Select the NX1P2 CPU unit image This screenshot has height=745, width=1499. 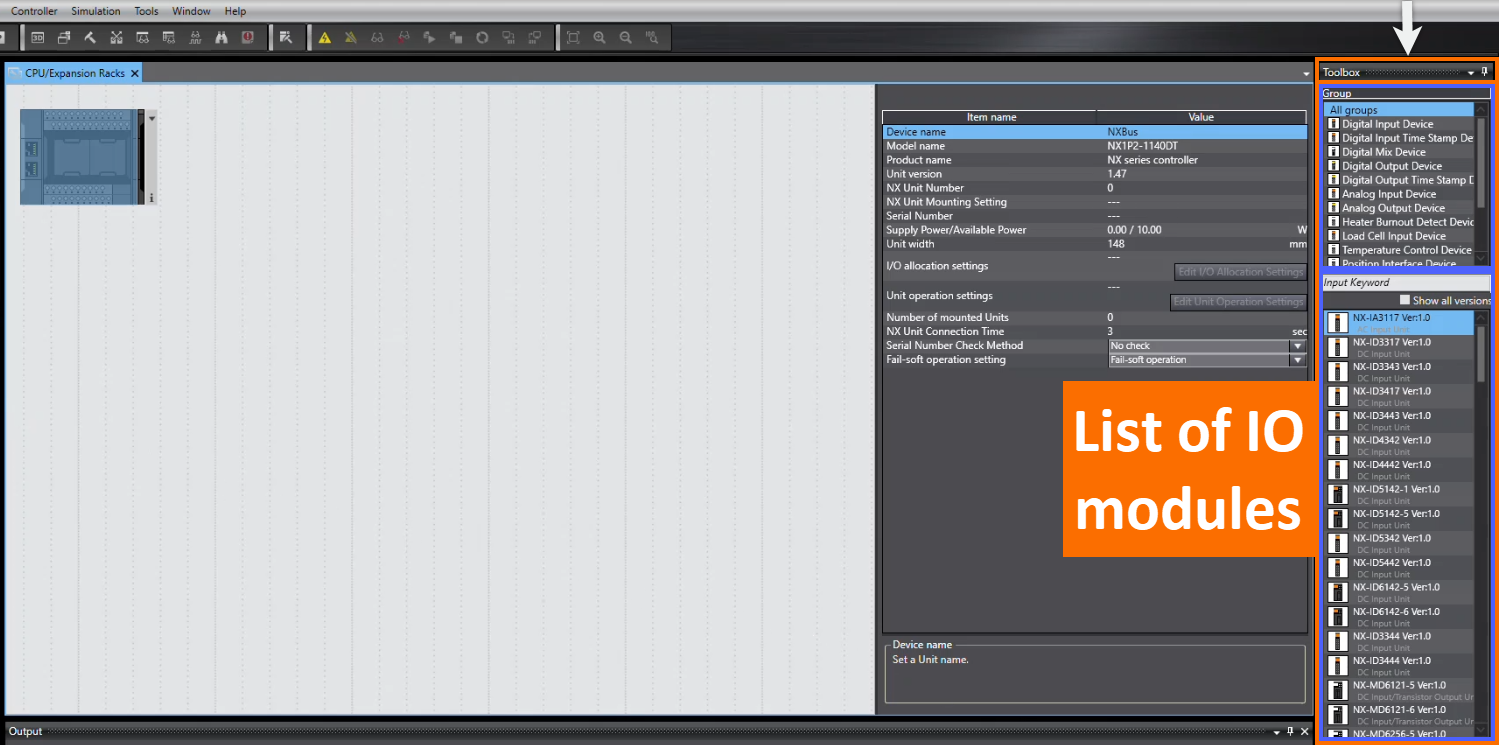point(82,157)
